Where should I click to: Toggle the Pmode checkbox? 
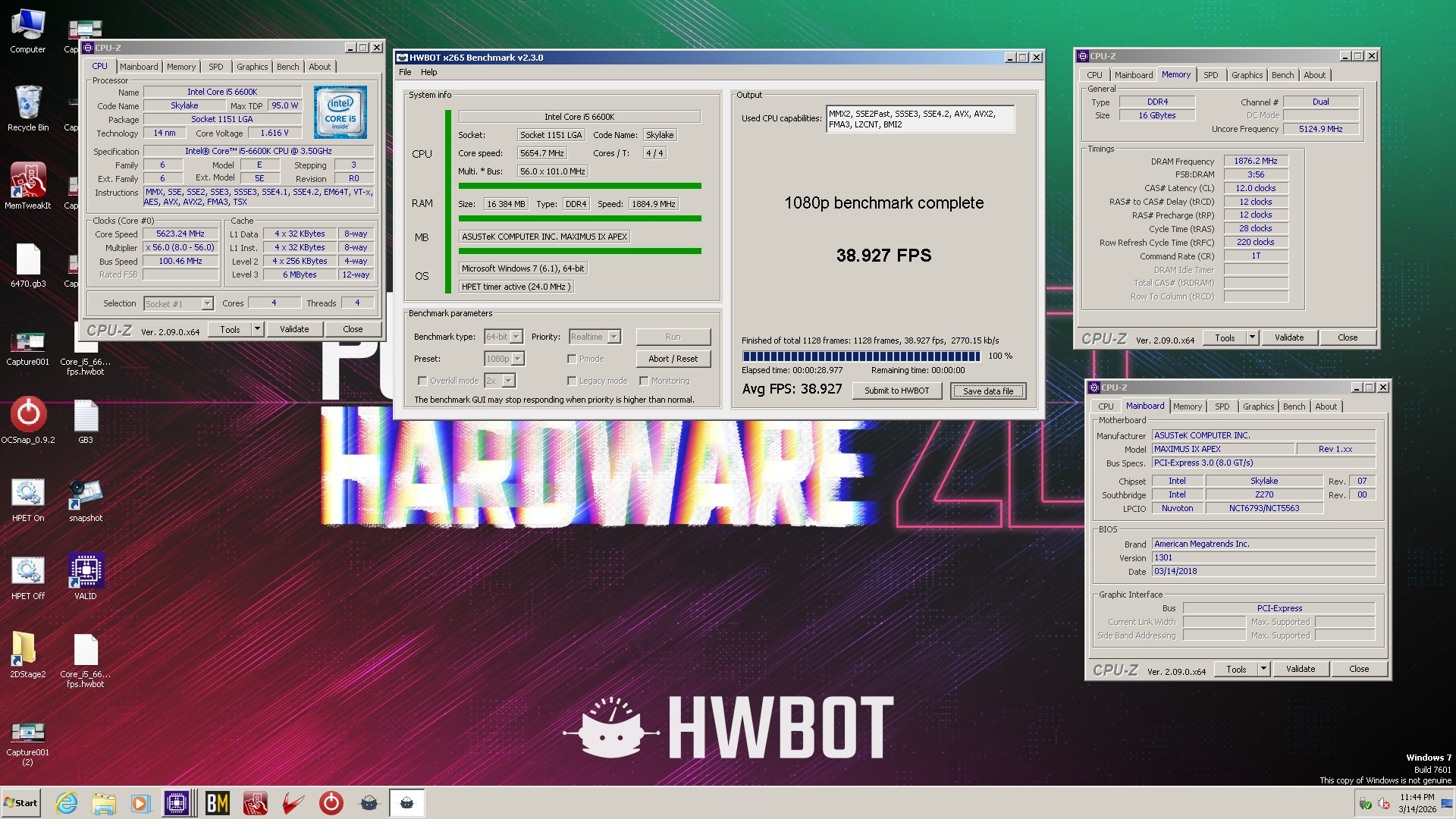[572, 359]
